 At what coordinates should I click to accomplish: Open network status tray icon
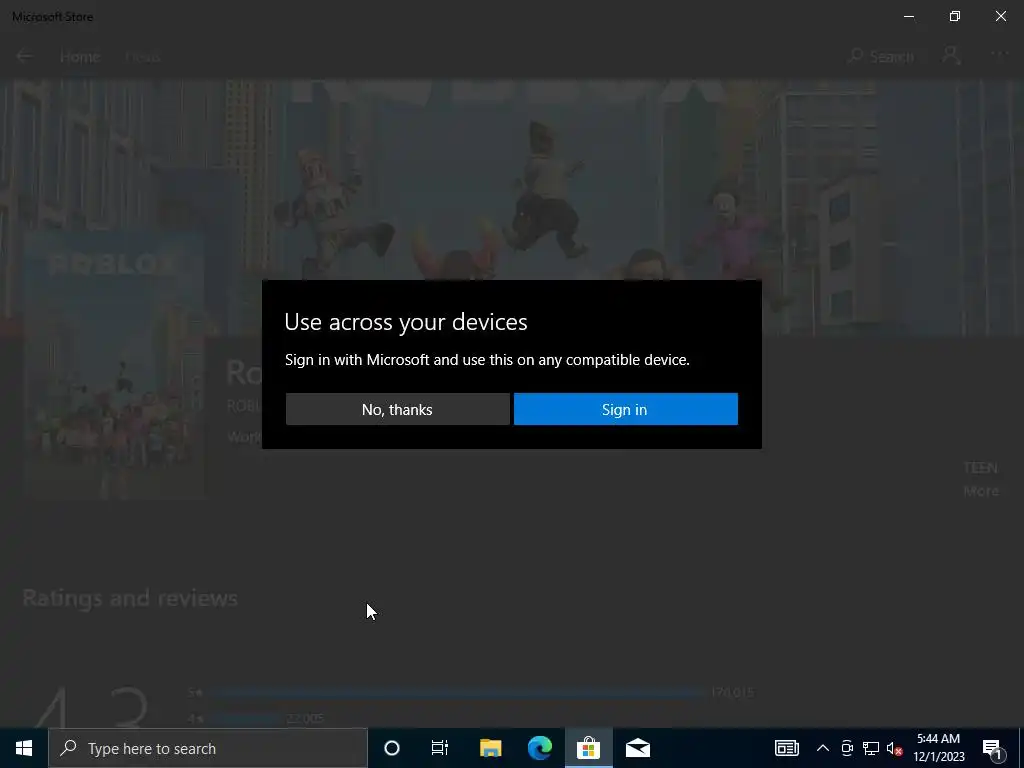pos(871,748)
